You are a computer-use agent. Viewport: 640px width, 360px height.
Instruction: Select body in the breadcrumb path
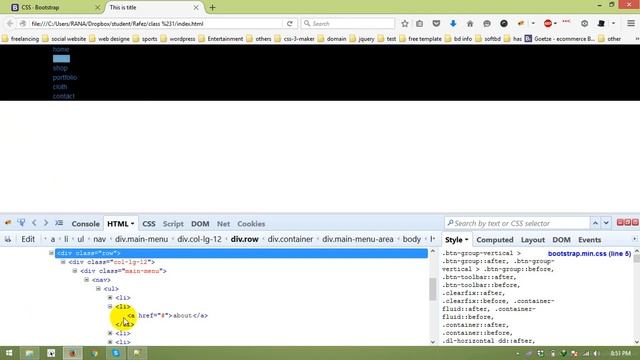pyautogui.click(x=411, y=239)
